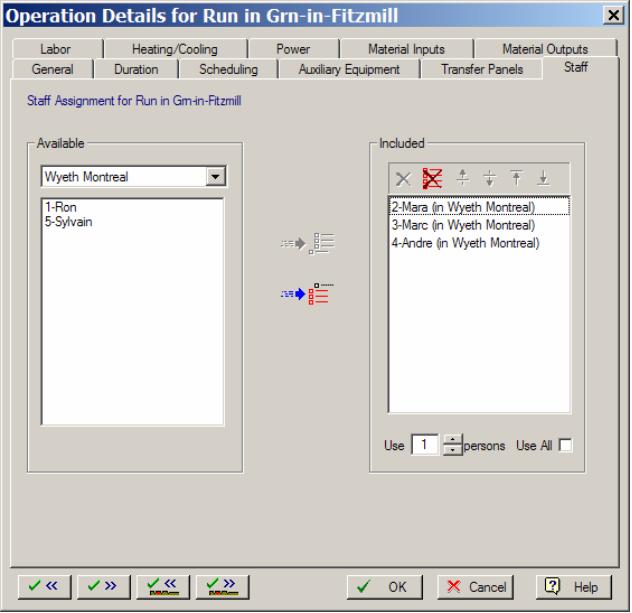The width and height of the screenshot is (632, 613).
Task: Open the Material Inputs tab
Action: [406, 49]
